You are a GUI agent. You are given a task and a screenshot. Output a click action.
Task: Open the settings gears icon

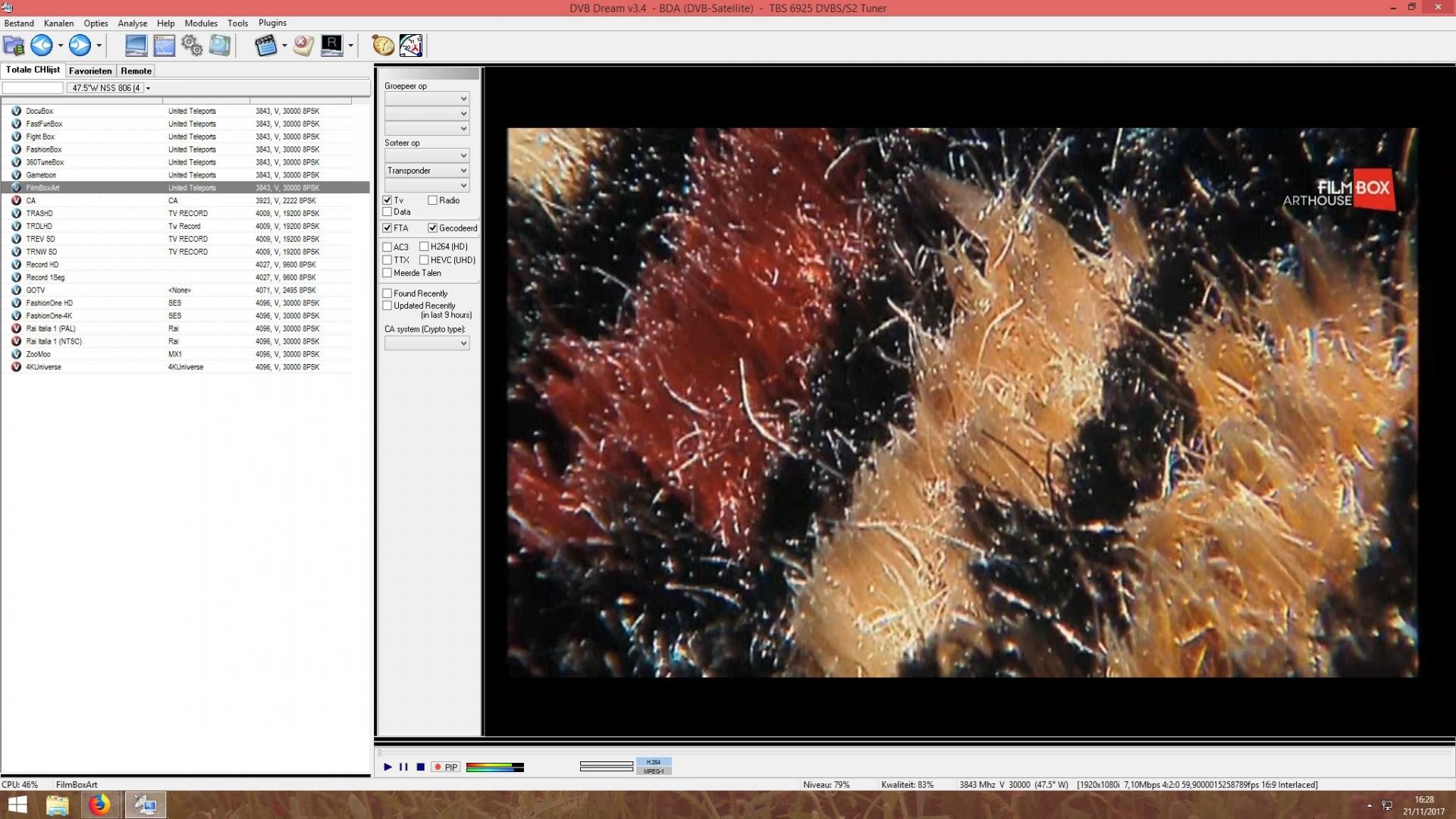191,45
